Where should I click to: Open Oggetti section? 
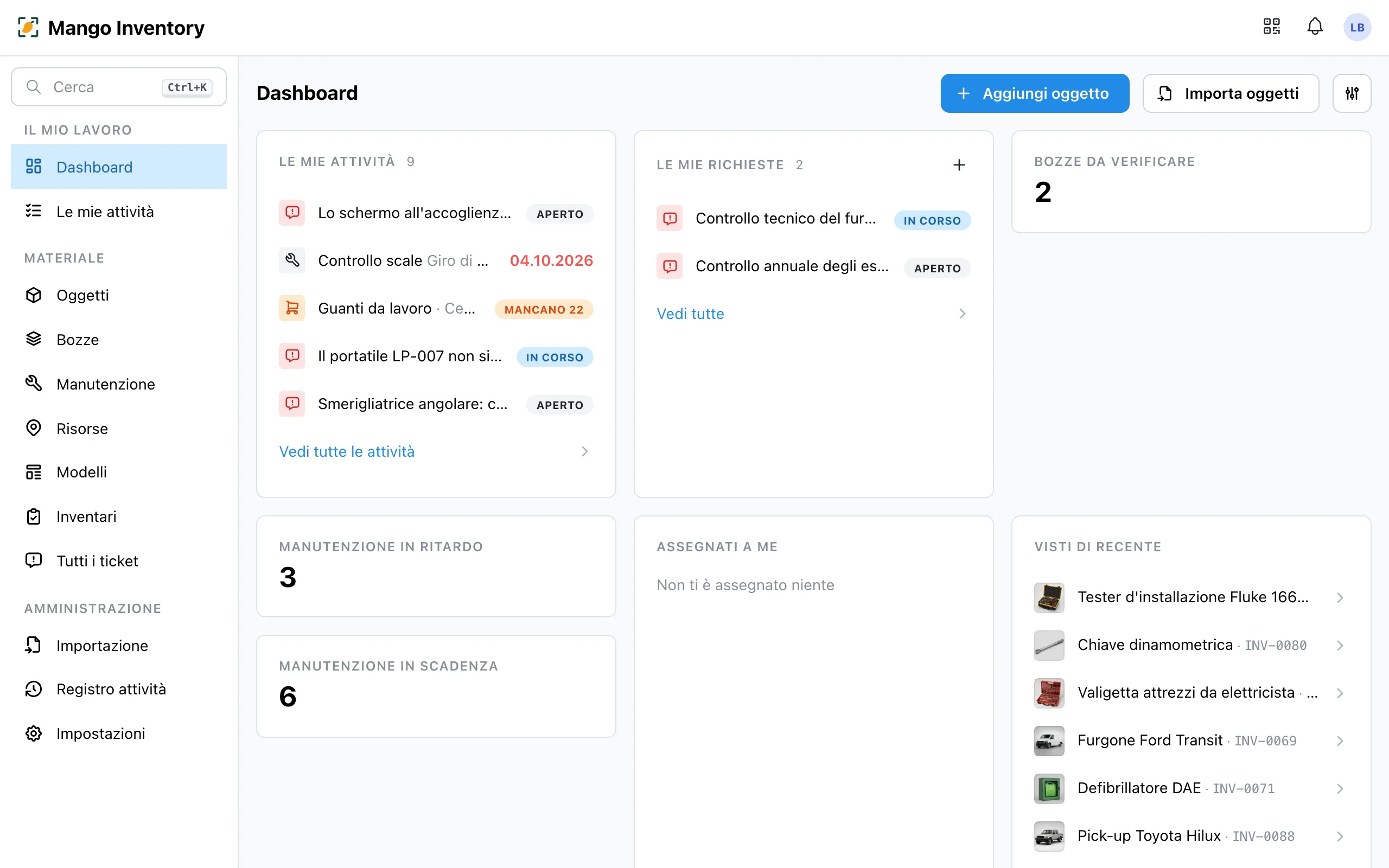coord(119,295)
